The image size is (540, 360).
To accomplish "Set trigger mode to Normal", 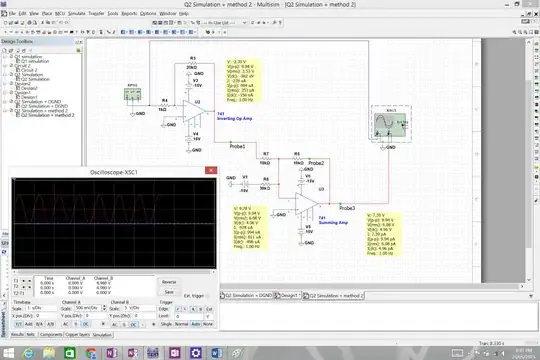I will click(x=181, y=324).
